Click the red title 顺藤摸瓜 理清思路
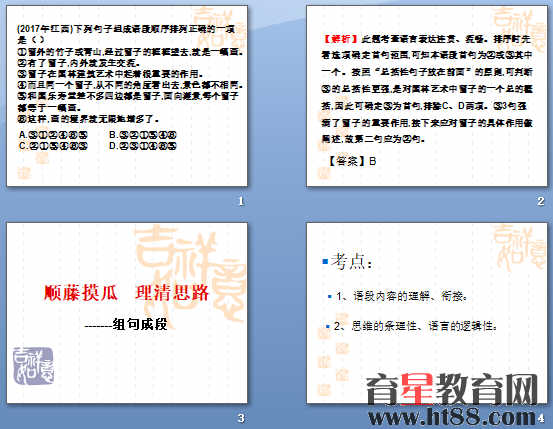 126,292
